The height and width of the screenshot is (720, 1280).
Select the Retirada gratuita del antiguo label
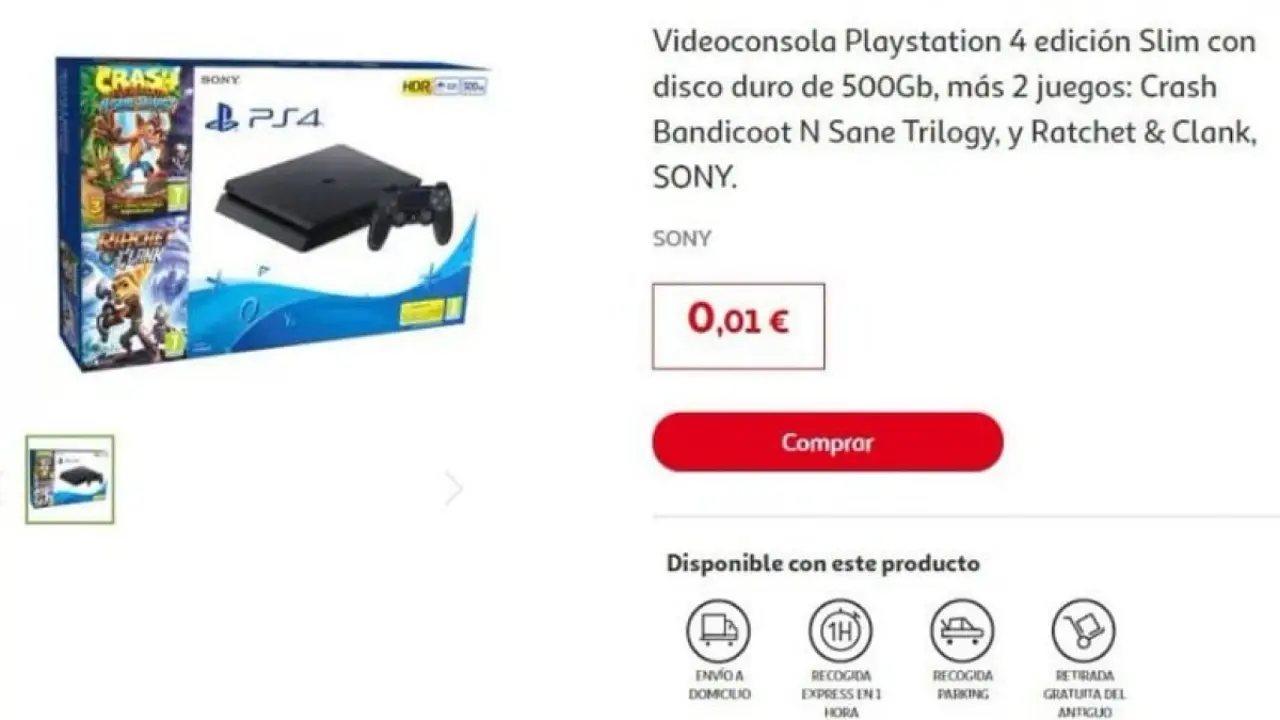pyautogui.click(x=1085, y=694)
